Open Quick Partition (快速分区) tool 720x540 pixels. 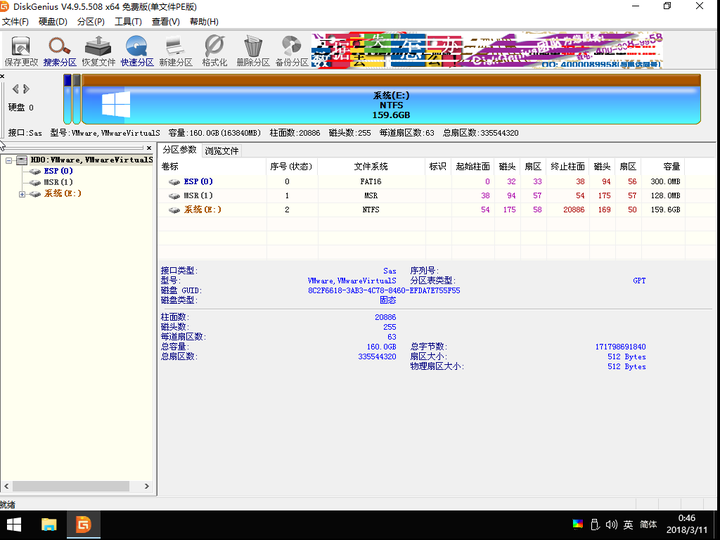click(137, 51)
